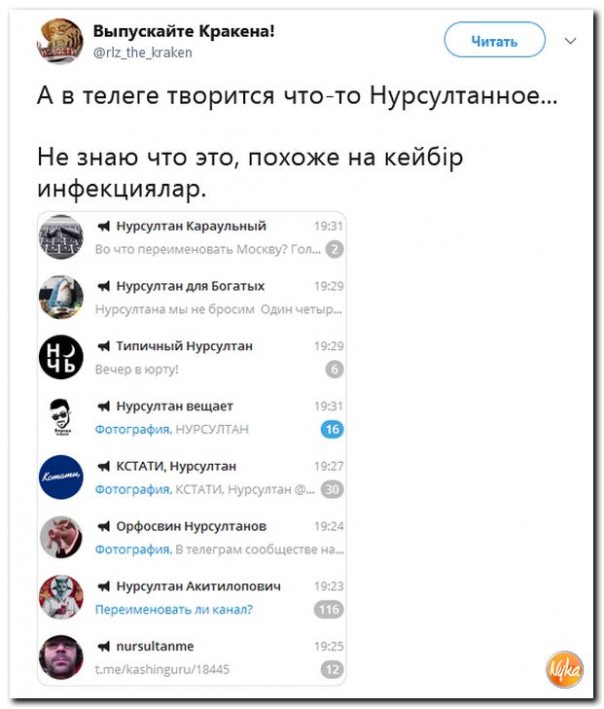Expand the tweet options chevron

[x=571, y=41]
